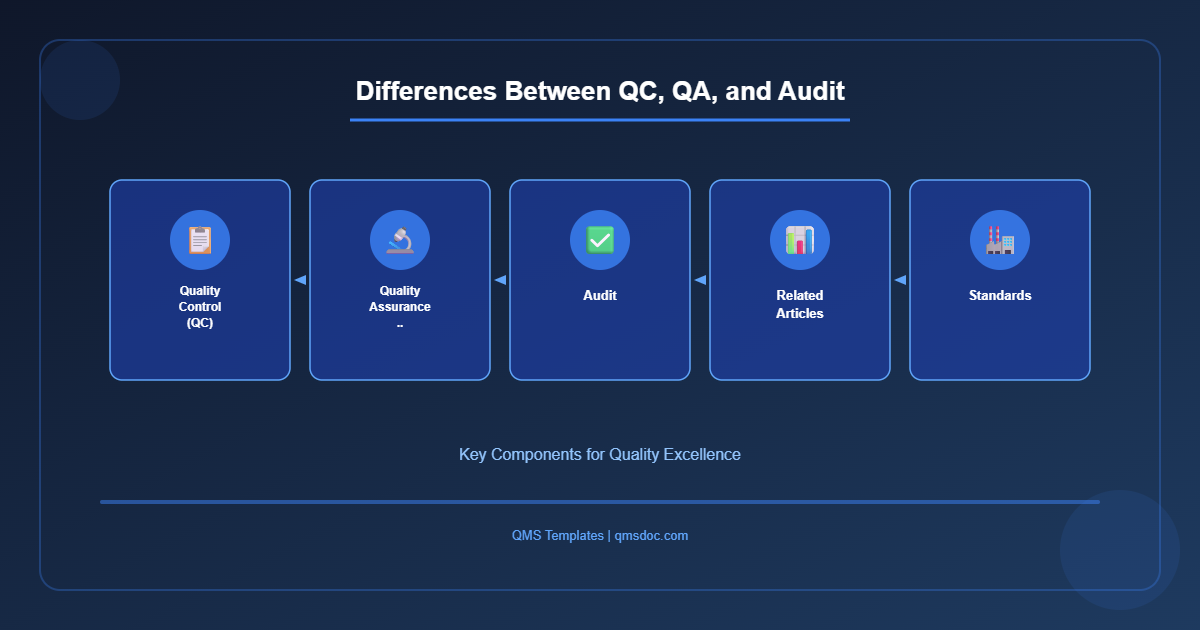Screen dimensions: 1200x630
Task: Select the microscope icon above Quality Assurance
Action: point(400,240)
